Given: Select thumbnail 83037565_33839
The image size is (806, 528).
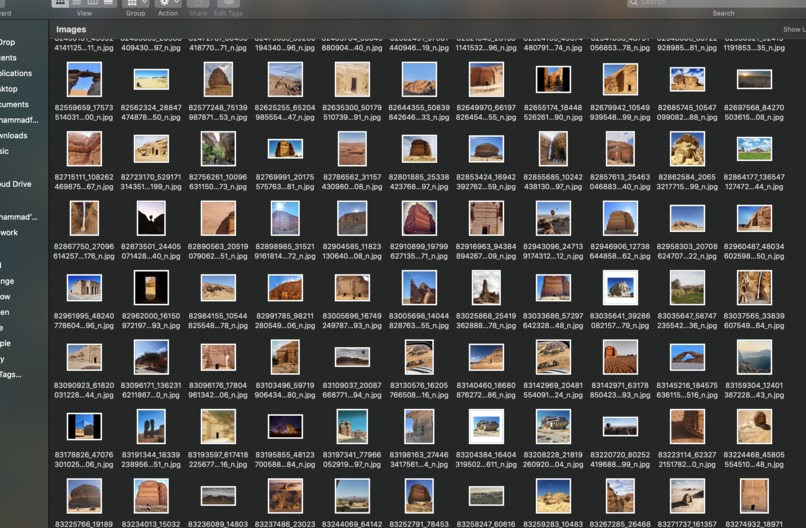Looking at the screenshot, I should pos(754,287).
